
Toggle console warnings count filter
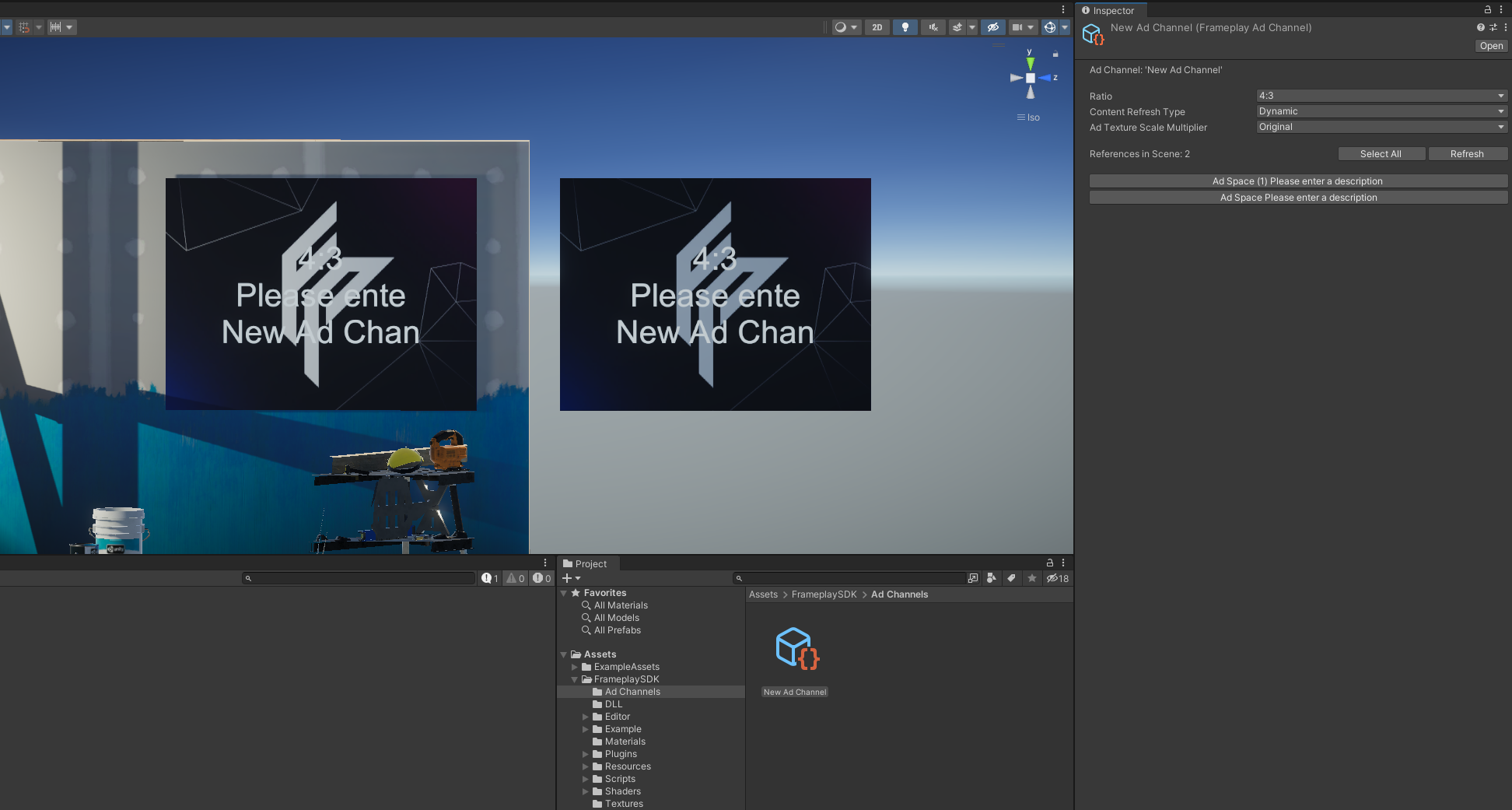pos(515,578)
